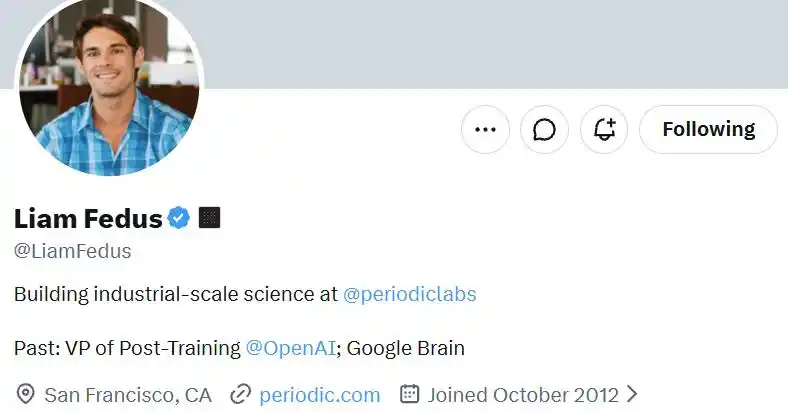Start a message with the chat bubble icon
Image resolution: width=788 pixels, height=412 pixels.
pos(544,130)
